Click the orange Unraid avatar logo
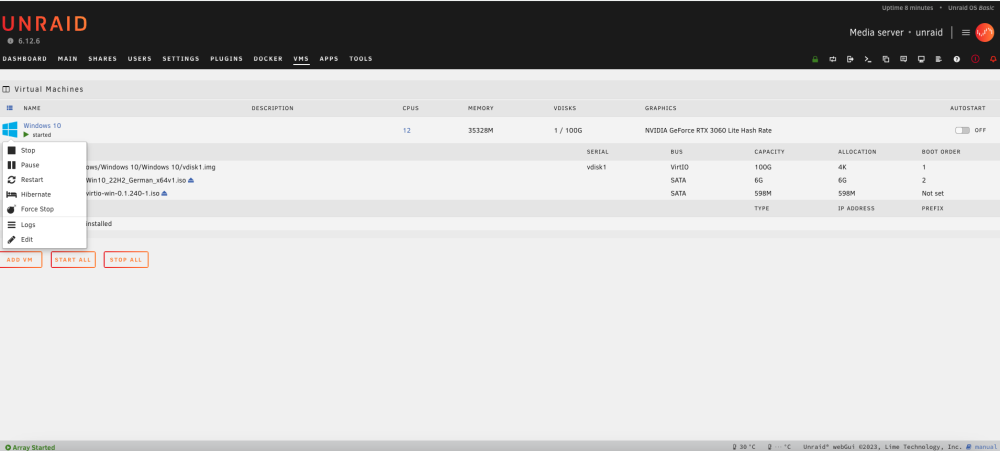Screen dimensions: 1000x451 (985, 33)
